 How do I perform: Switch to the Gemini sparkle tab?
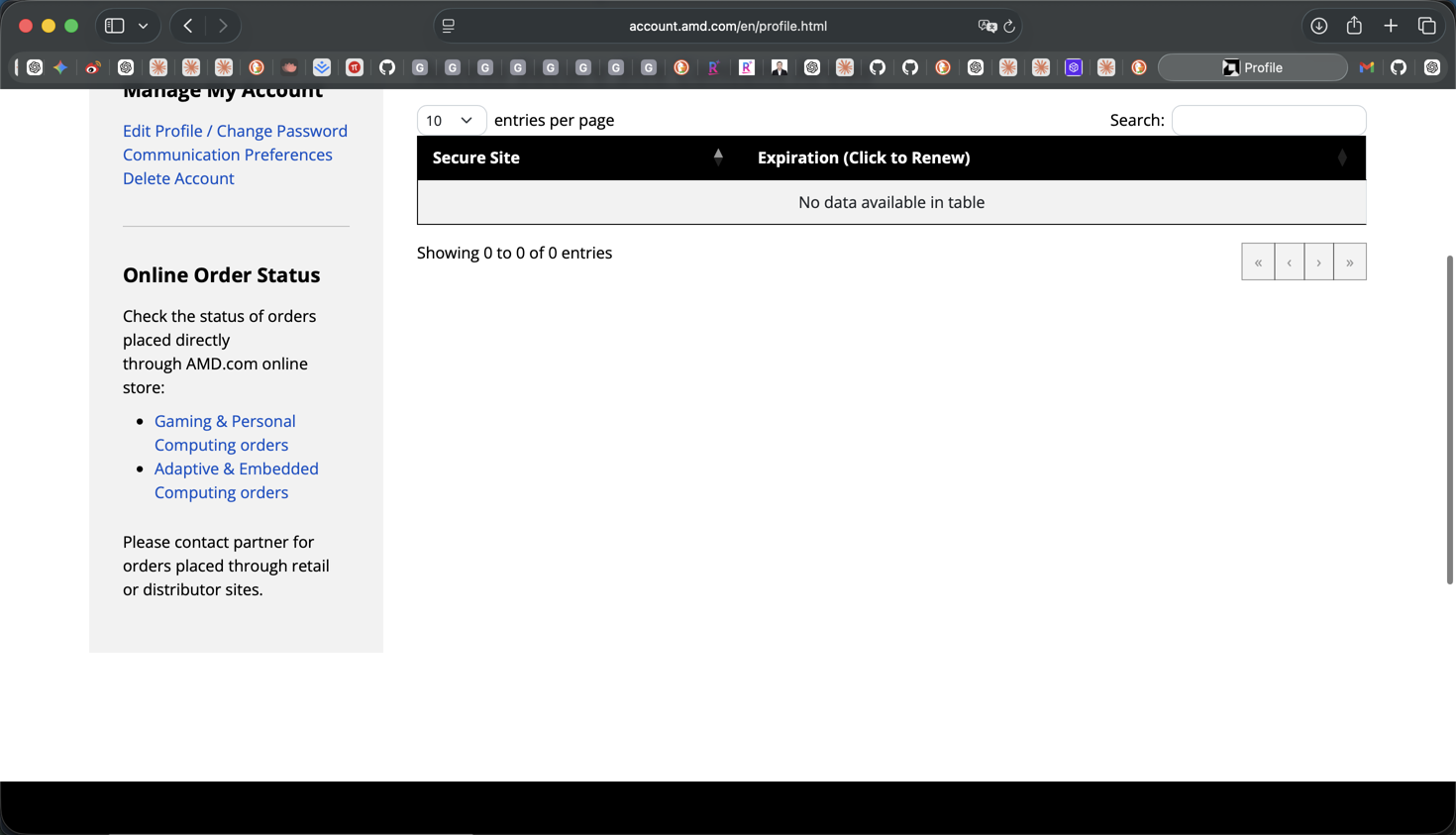[60, 67]
